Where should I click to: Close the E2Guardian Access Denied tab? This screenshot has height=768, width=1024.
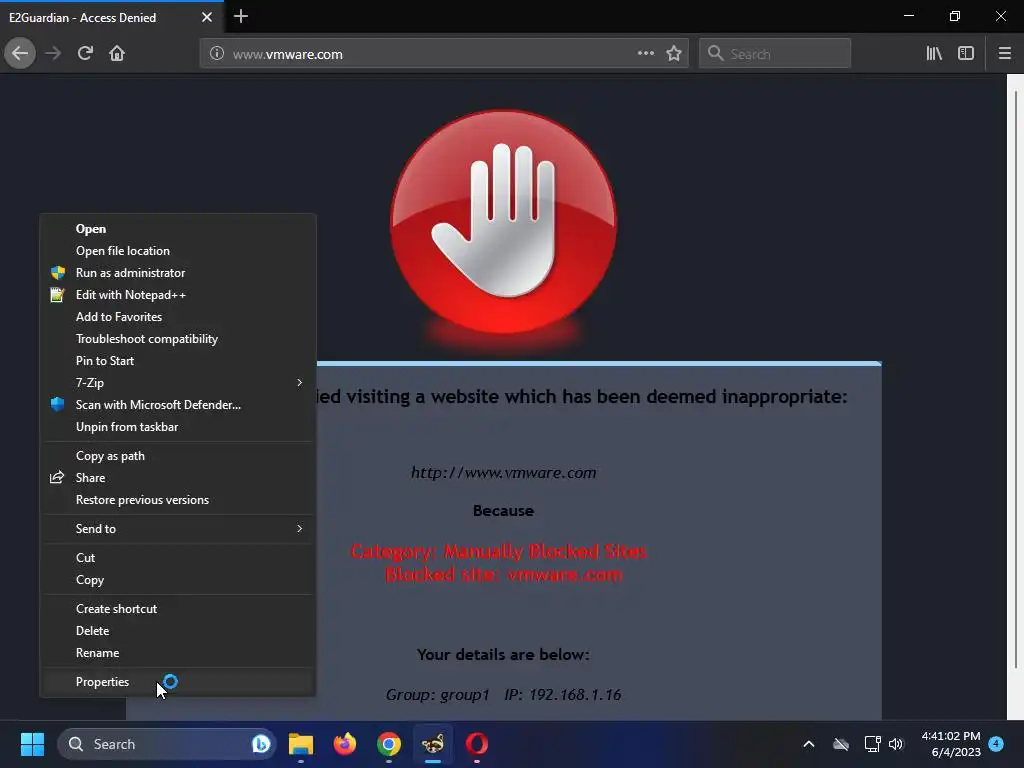206,17
